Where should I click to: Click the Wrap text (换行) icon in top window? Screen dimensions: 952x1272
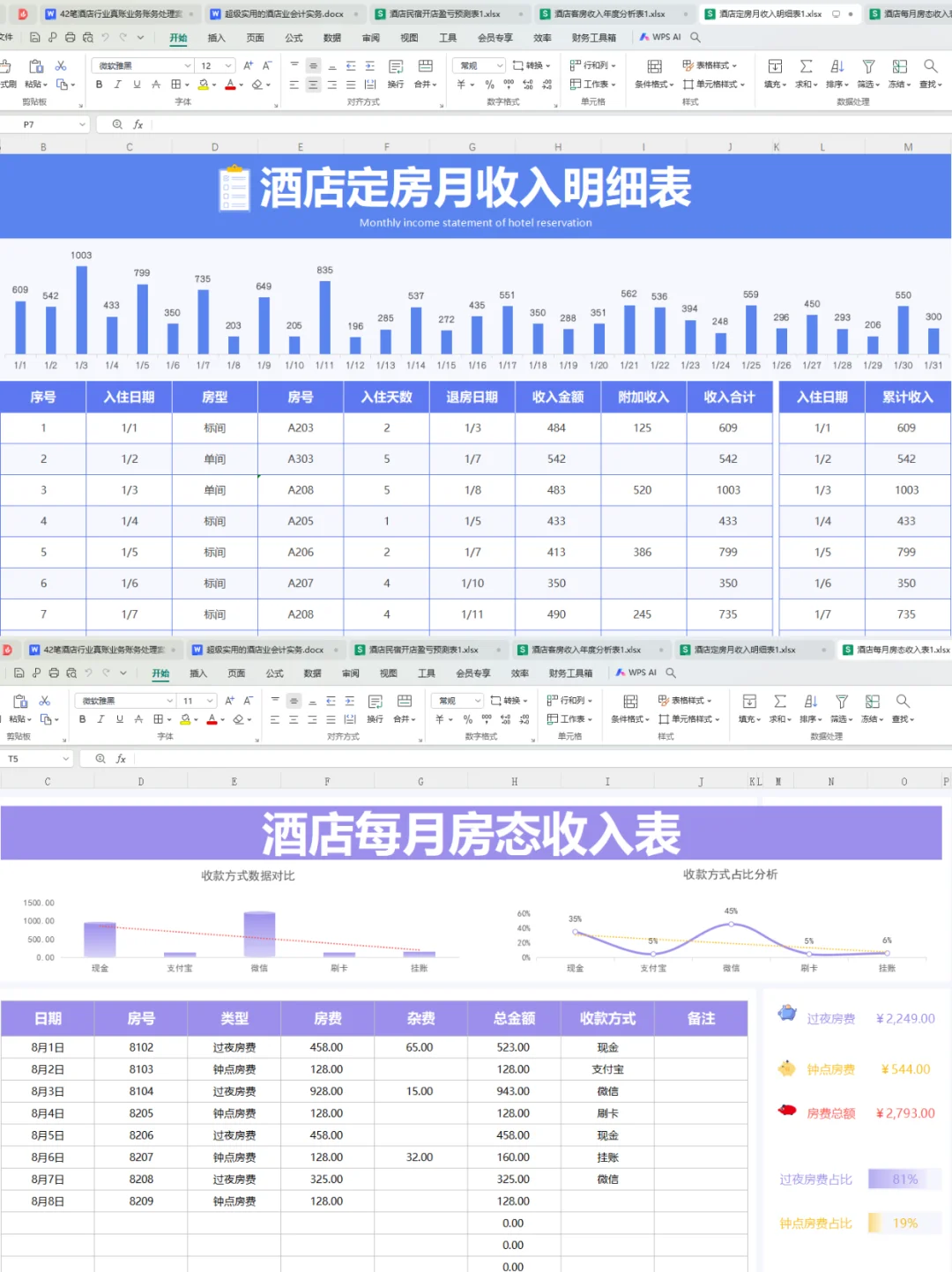click(x=396, y=67)
